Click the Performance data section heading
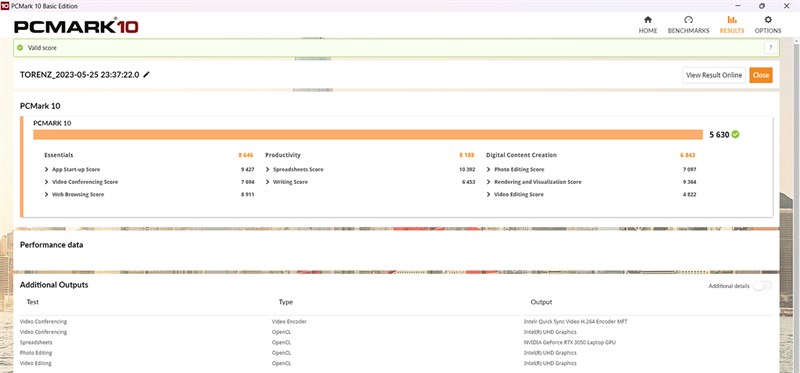 click(x=52, y=245)
